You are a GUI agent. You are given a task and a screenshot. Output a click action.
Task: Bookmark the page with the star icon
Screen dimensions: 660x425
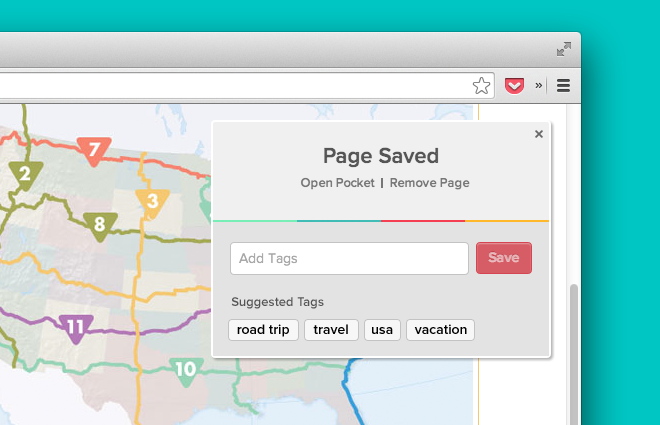(482, 86)
